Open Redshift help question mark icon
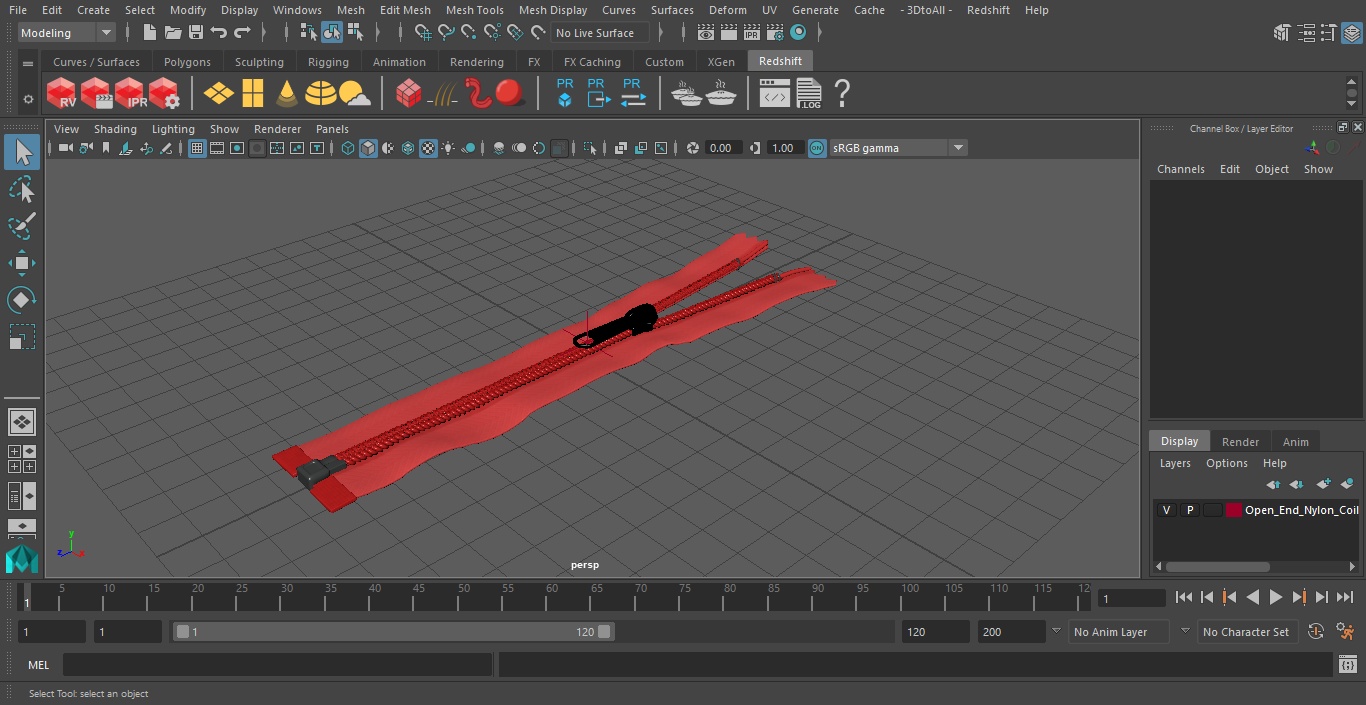 click(842, 94)
